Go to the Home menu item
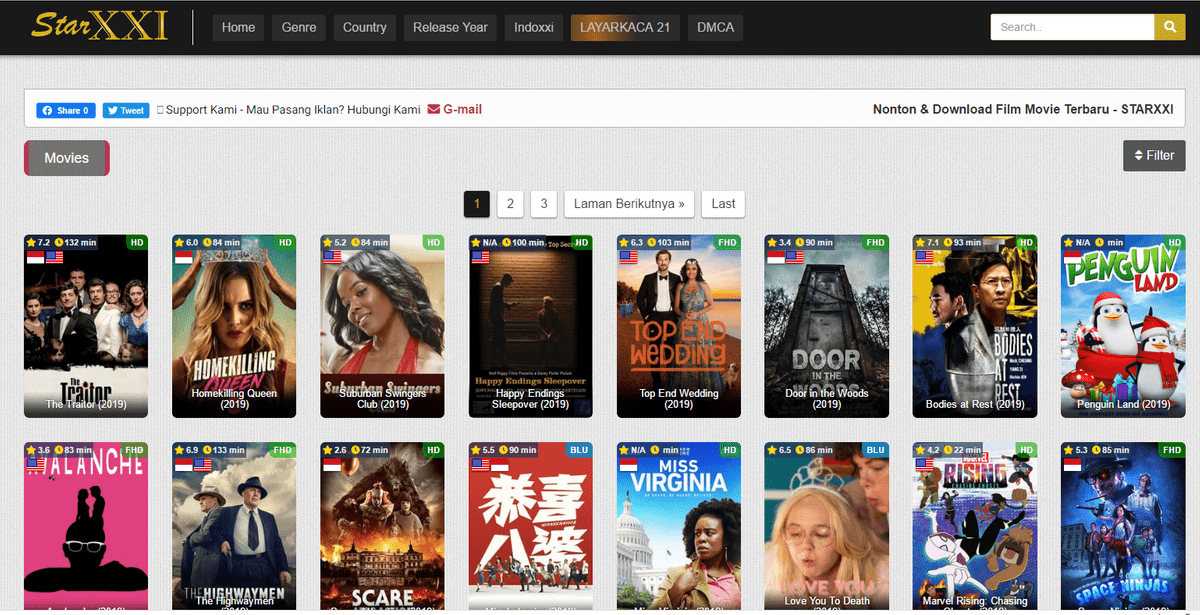The width and height of the screenshot is (1200, 615). (238, 27)
